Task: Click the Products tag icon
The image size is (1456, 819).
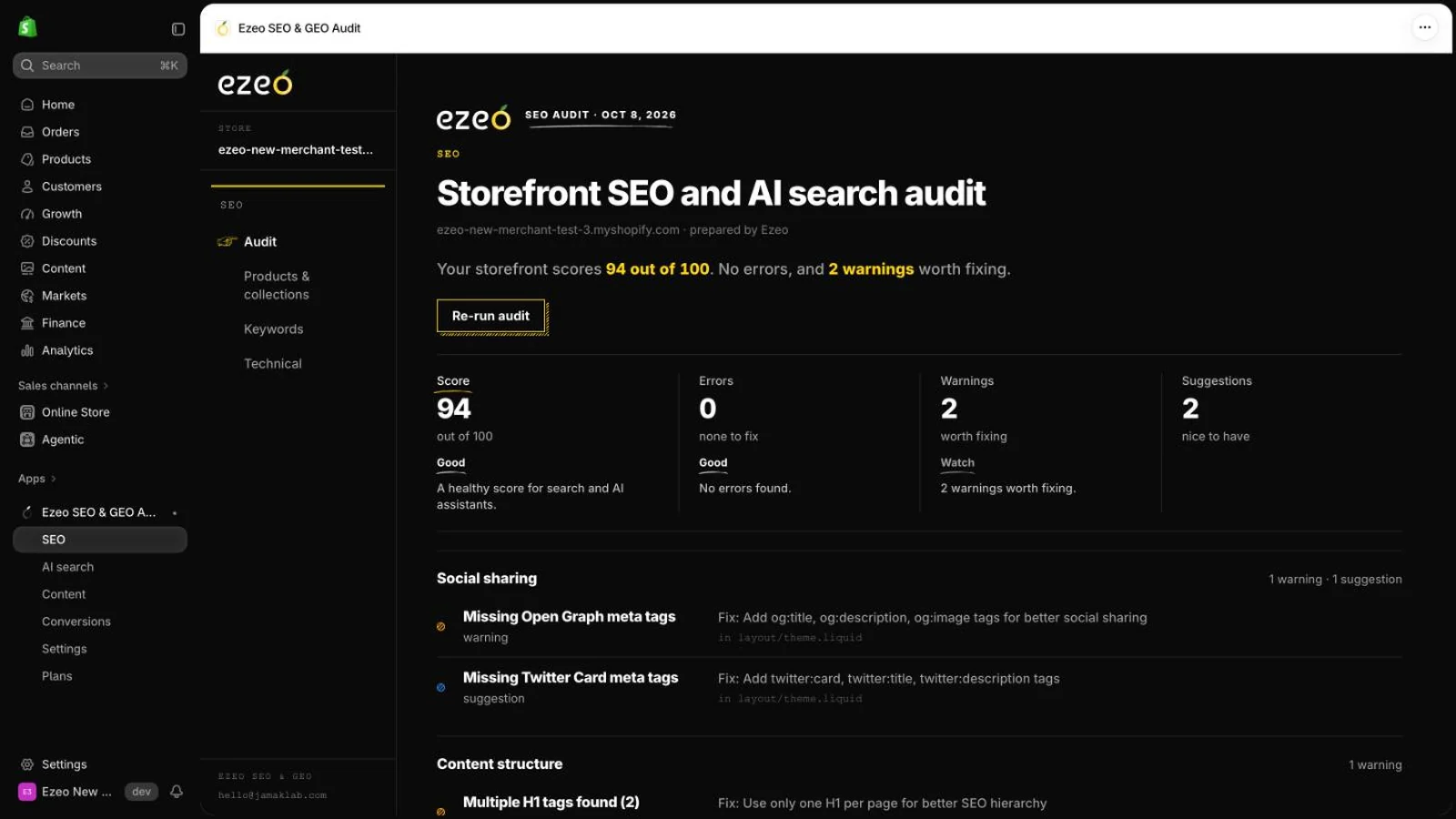Action: [x=27, y=159]
